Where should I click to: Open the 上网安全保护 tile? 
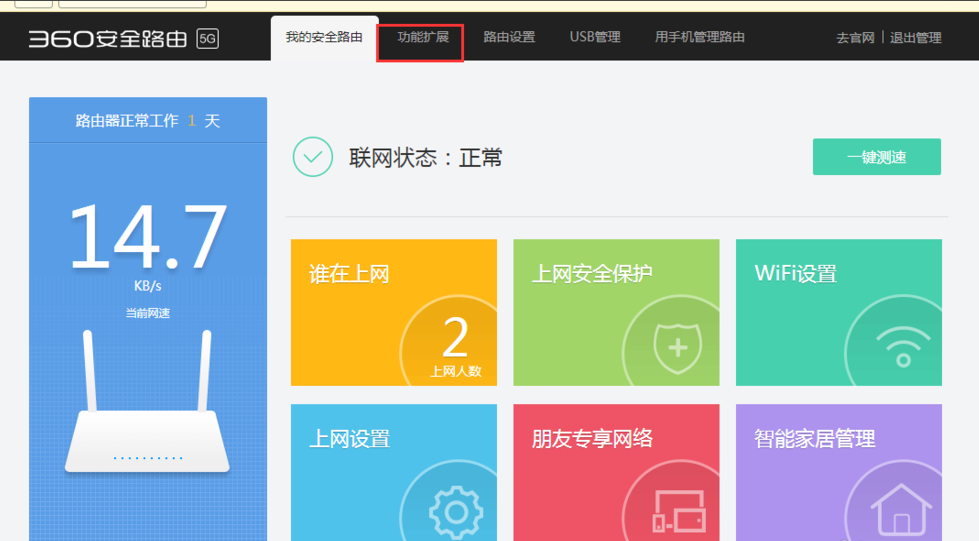click(616, 312)
